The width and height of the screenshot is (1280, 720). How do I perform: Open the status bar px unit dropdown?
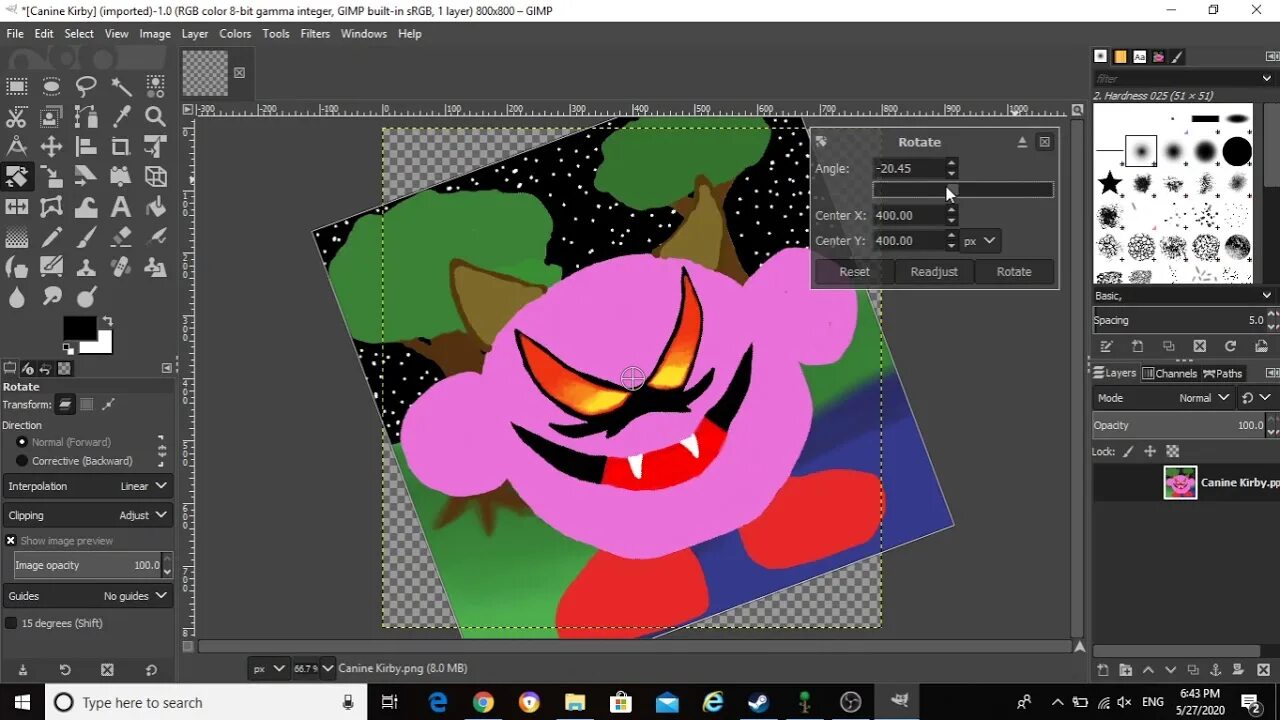coord(267,668)
